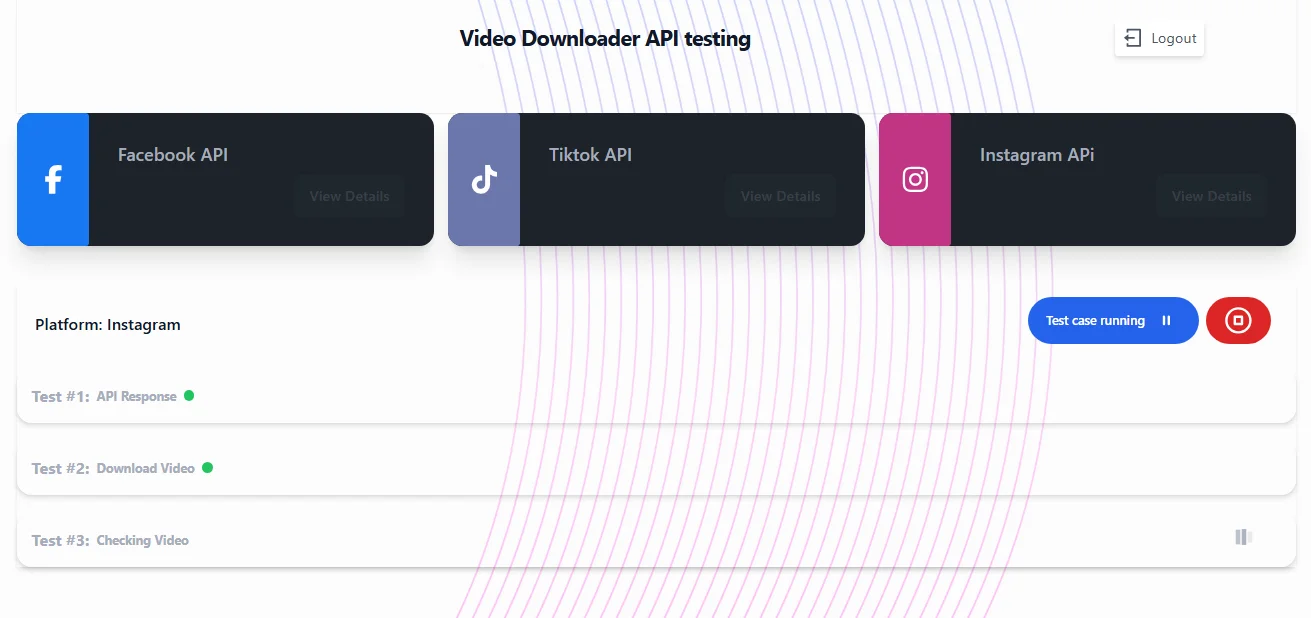Viewport: 1311px width, 618px height.
Task: Click the Platform: Instagram label
Action: click(108, 325)
